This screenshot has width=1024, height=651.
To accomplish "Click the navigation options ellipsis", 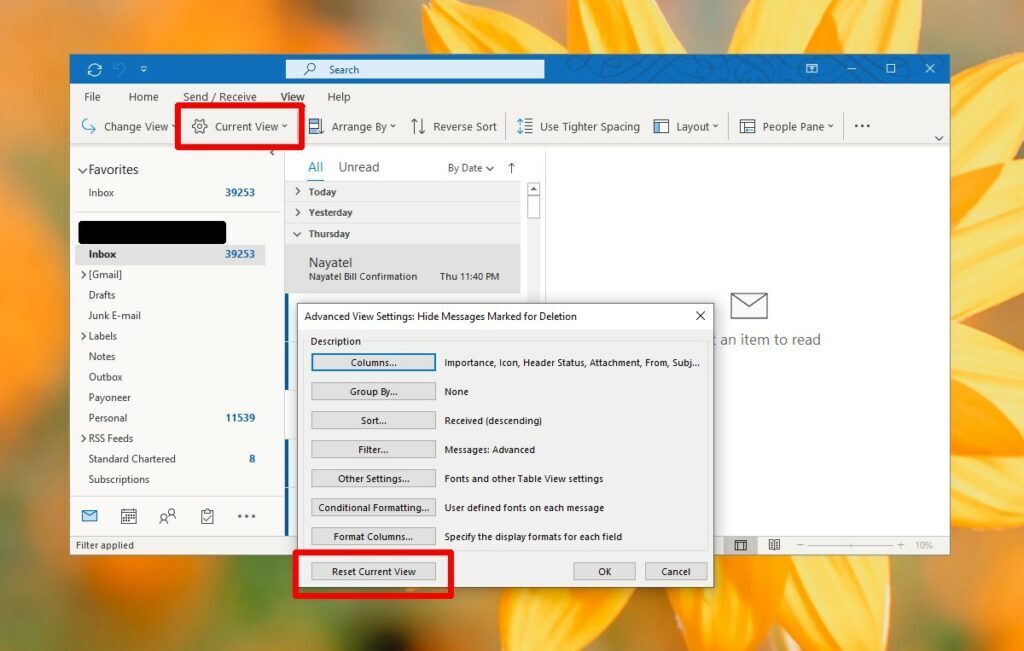I will 246,516.
